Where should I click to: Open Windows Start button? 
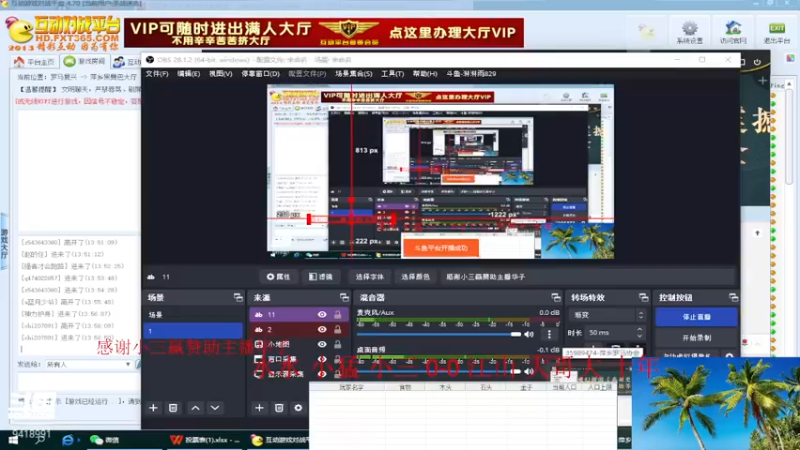(13, 440)
